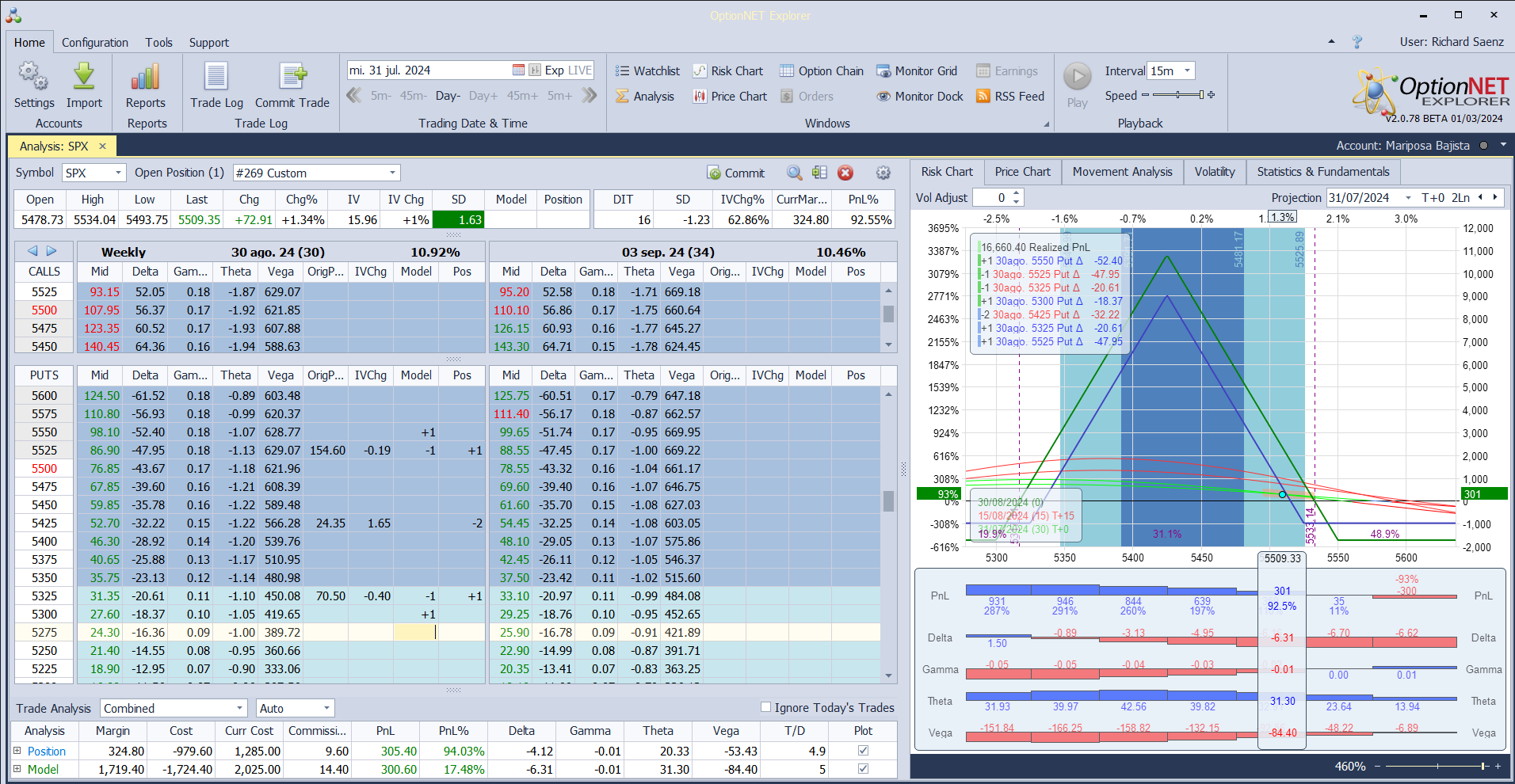Open the Monitor Grid window

click(917, 71)
